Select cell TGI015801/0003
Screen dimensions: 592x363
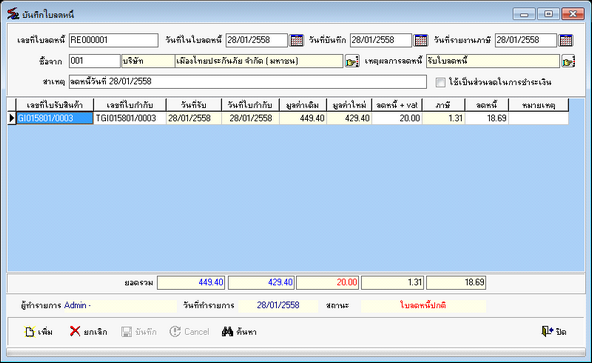click(x=130, y=118)
